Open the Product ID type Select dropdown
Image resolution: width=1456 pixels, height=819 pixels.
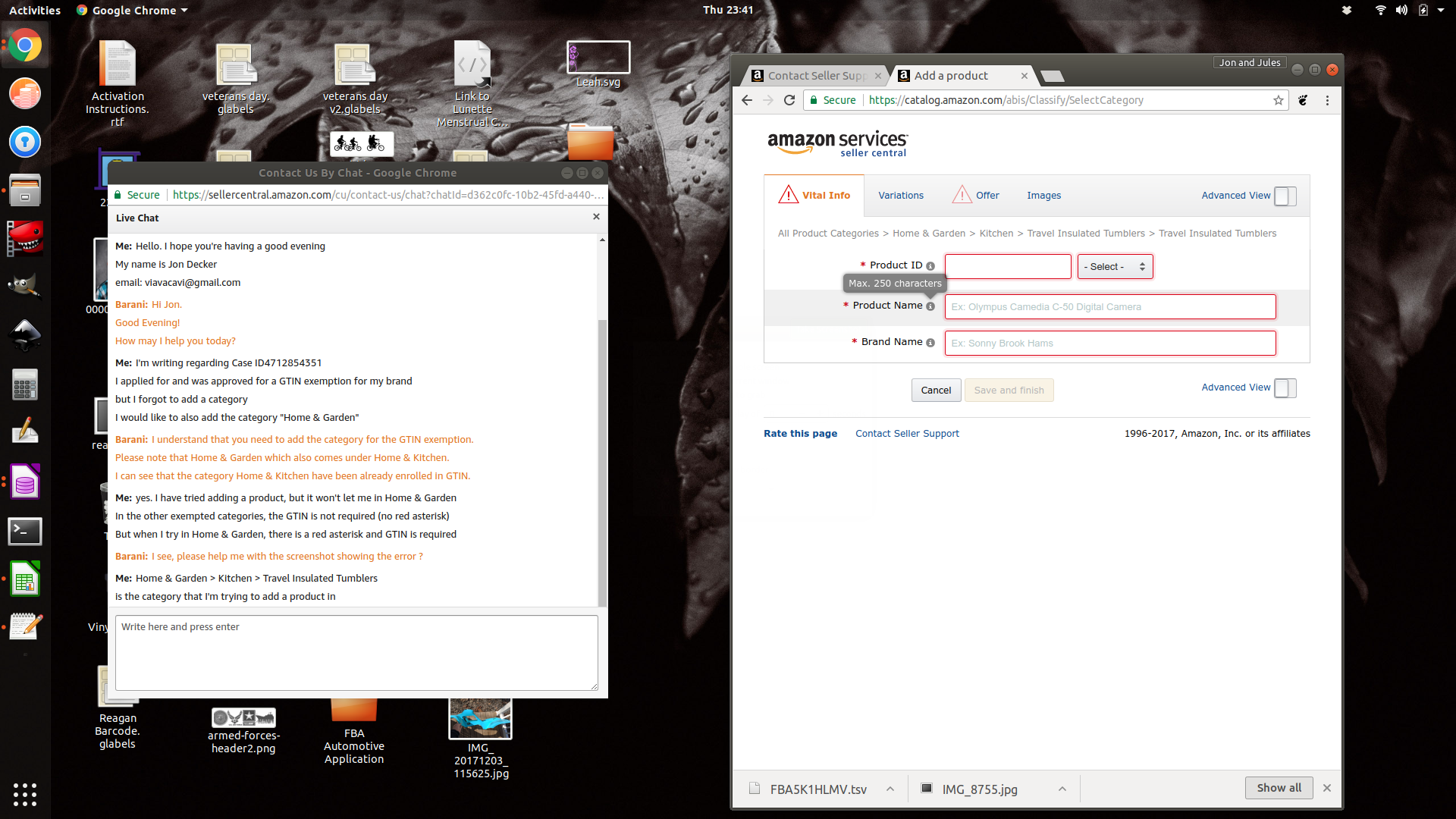(1115, 267)
